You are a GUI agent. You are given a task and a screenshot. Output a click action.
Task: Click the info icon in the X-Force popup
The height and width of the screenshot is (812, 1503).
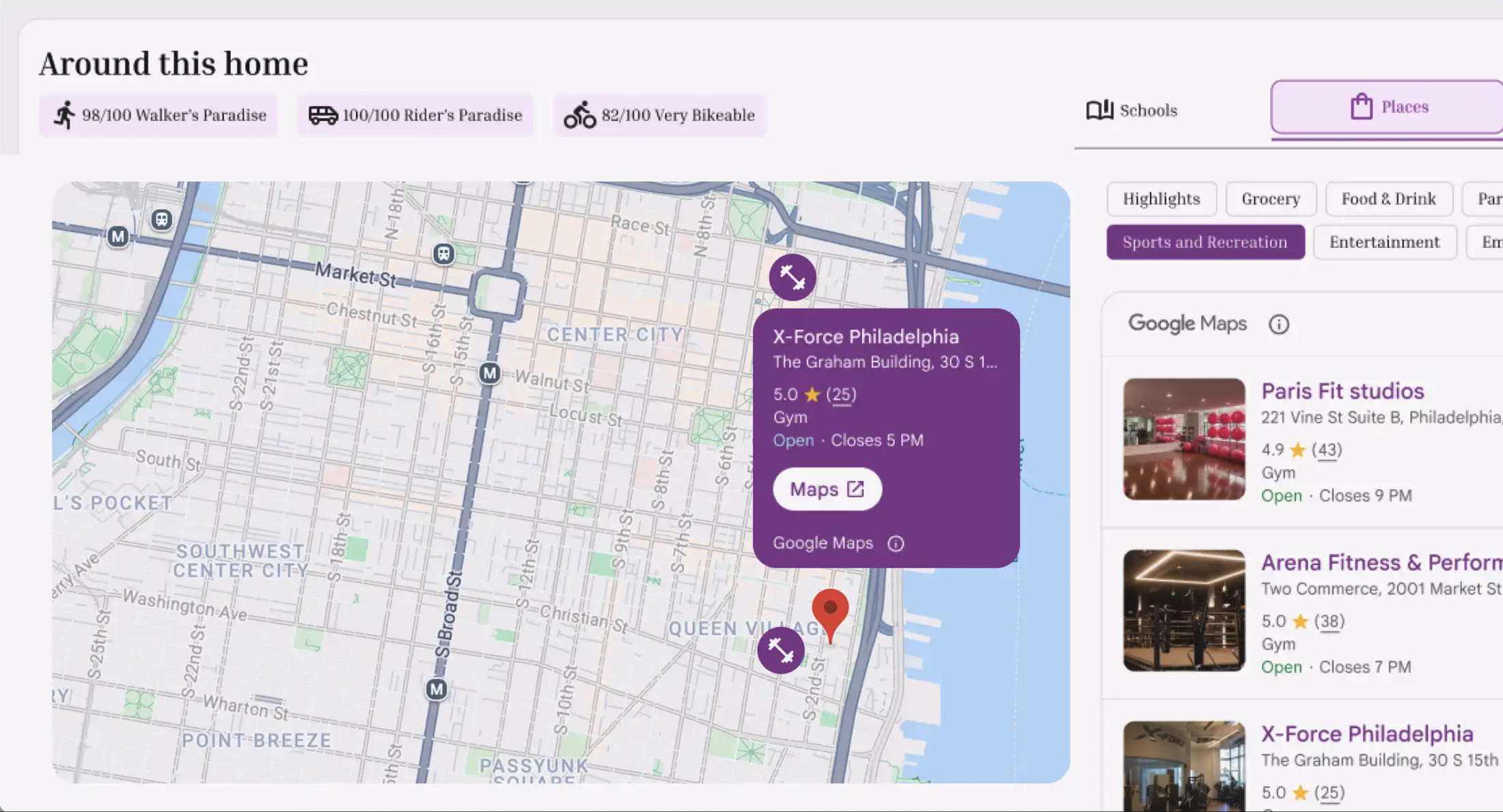pyautogui.click(x=896, y=544)
